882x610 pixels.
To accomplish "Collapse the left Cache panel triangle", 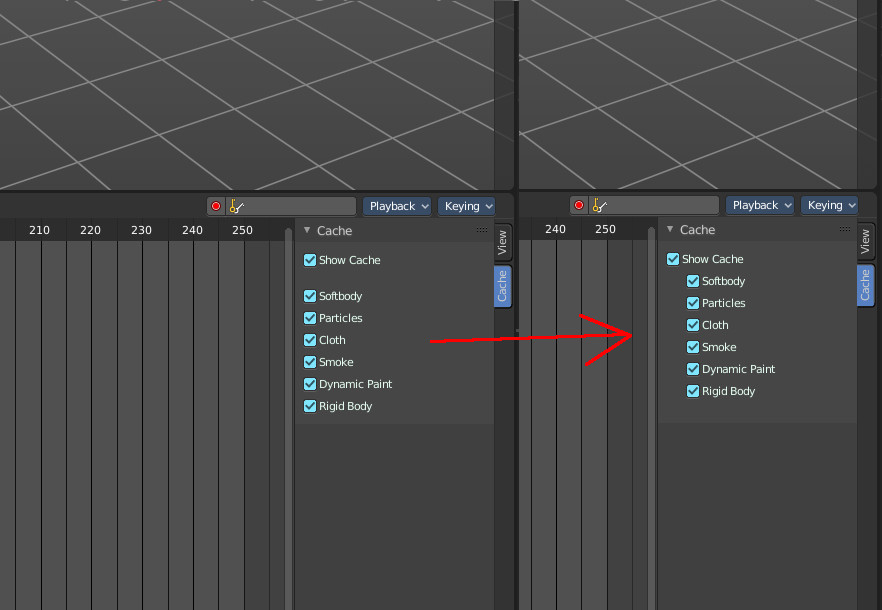I will (307, 230).
